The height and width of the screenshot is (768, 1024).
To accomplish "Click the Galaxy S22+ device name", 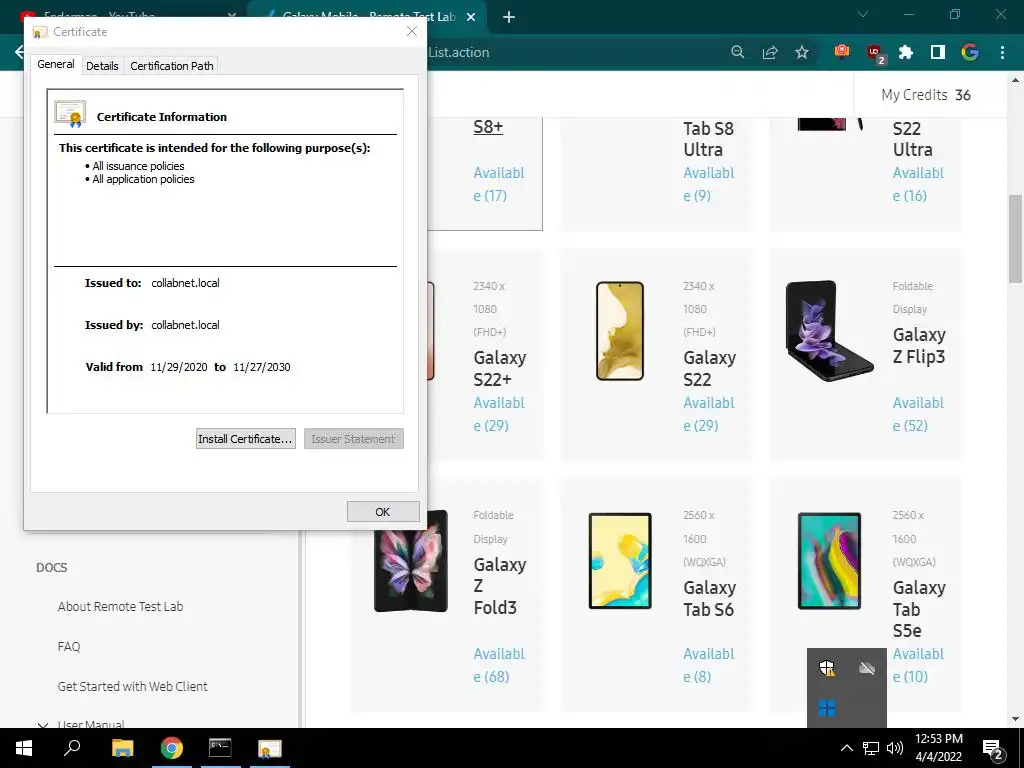I will click(500, 368).
